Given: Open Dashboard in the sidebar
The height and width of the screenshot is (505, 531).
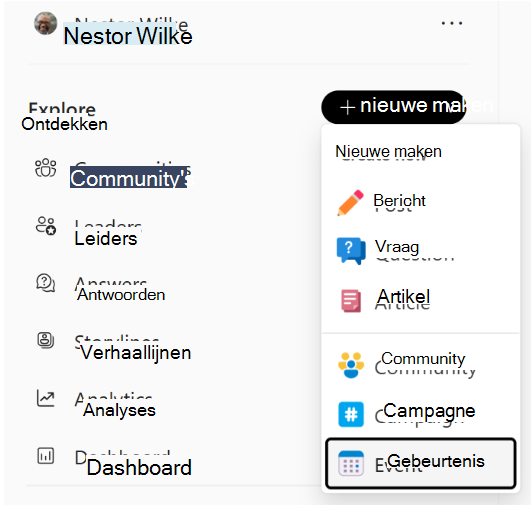Looking at the screenshot, I should tap(139, 467).
